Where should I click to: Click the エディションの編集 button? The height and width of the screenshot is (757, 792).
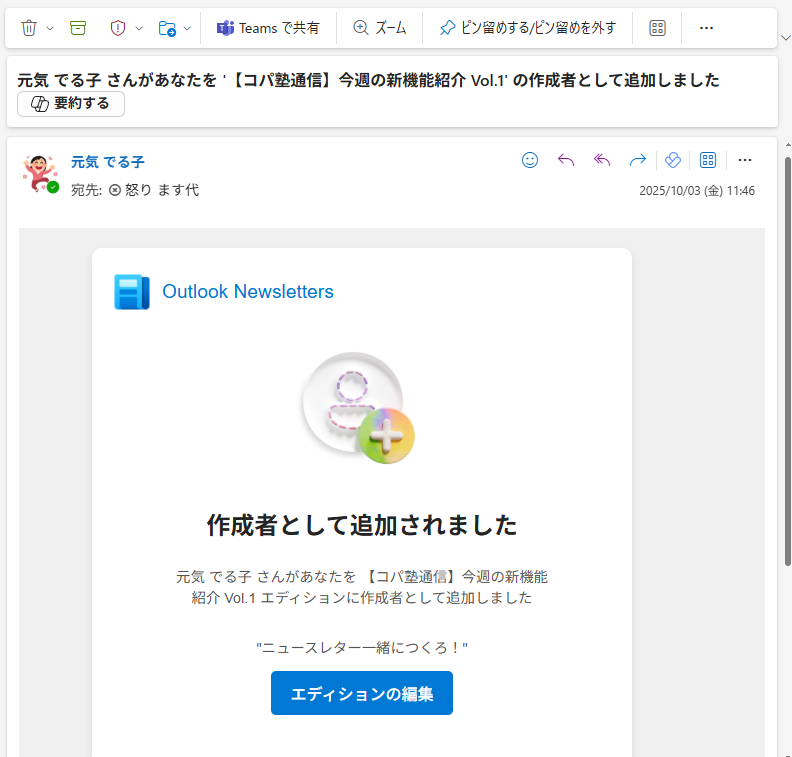[361, 693]
